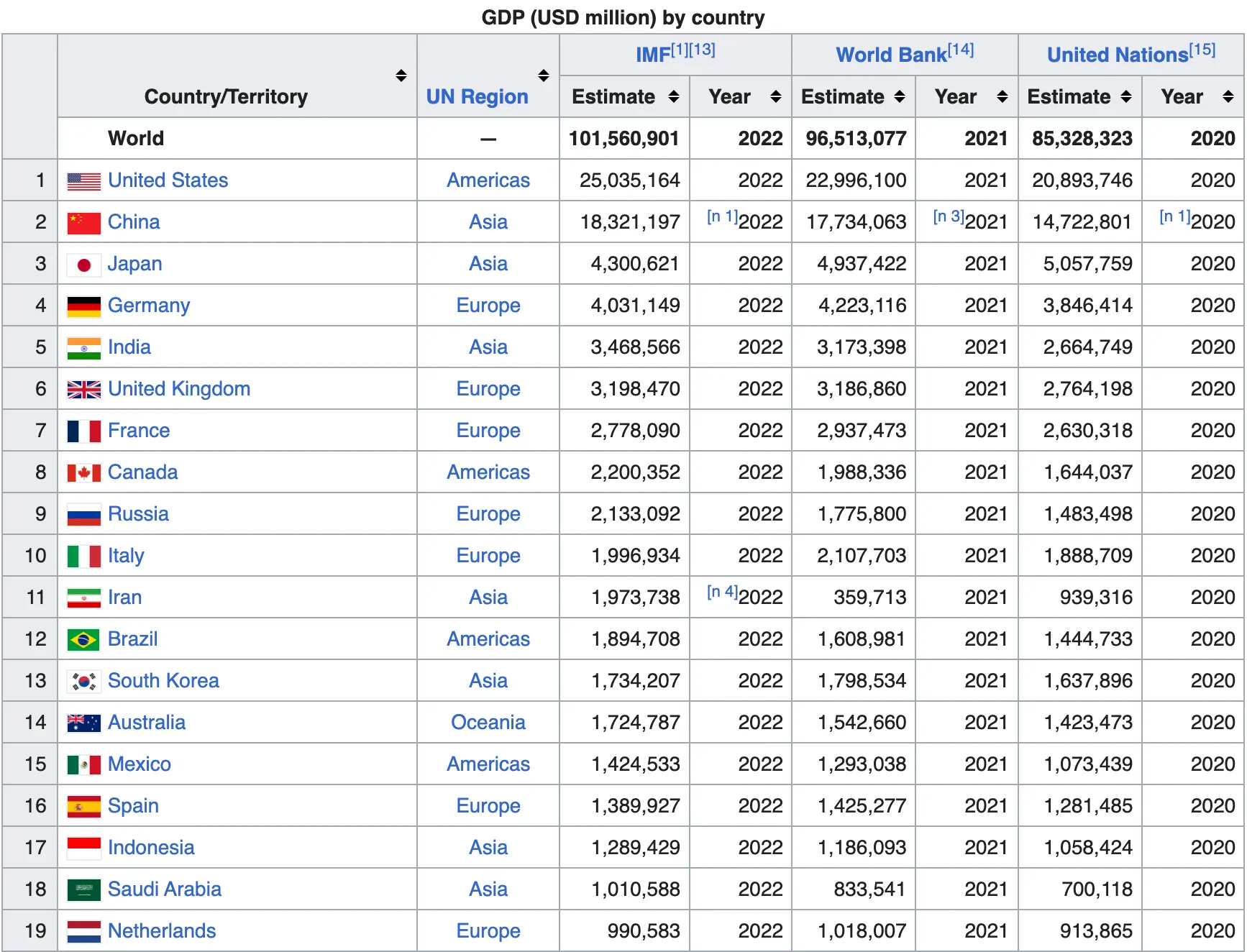Select the table caption GDP by country

(623, 17)
